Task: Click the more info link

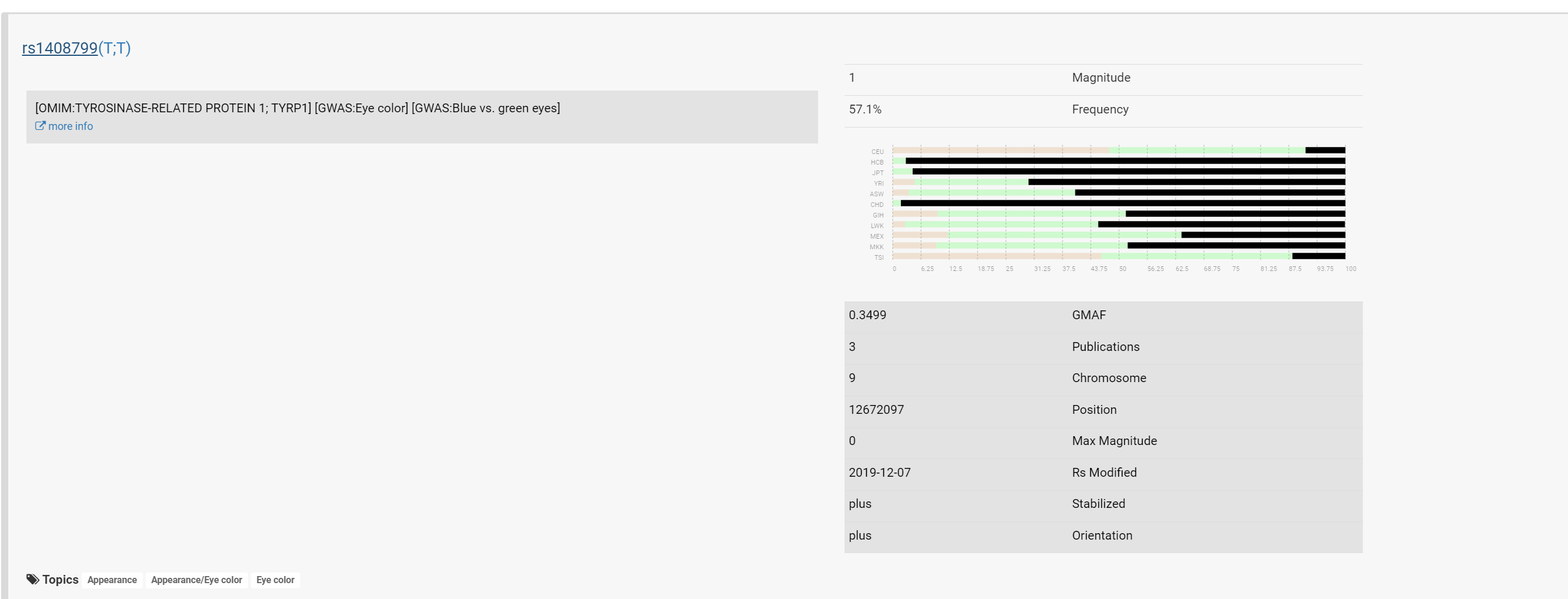Action: point(70,126)
